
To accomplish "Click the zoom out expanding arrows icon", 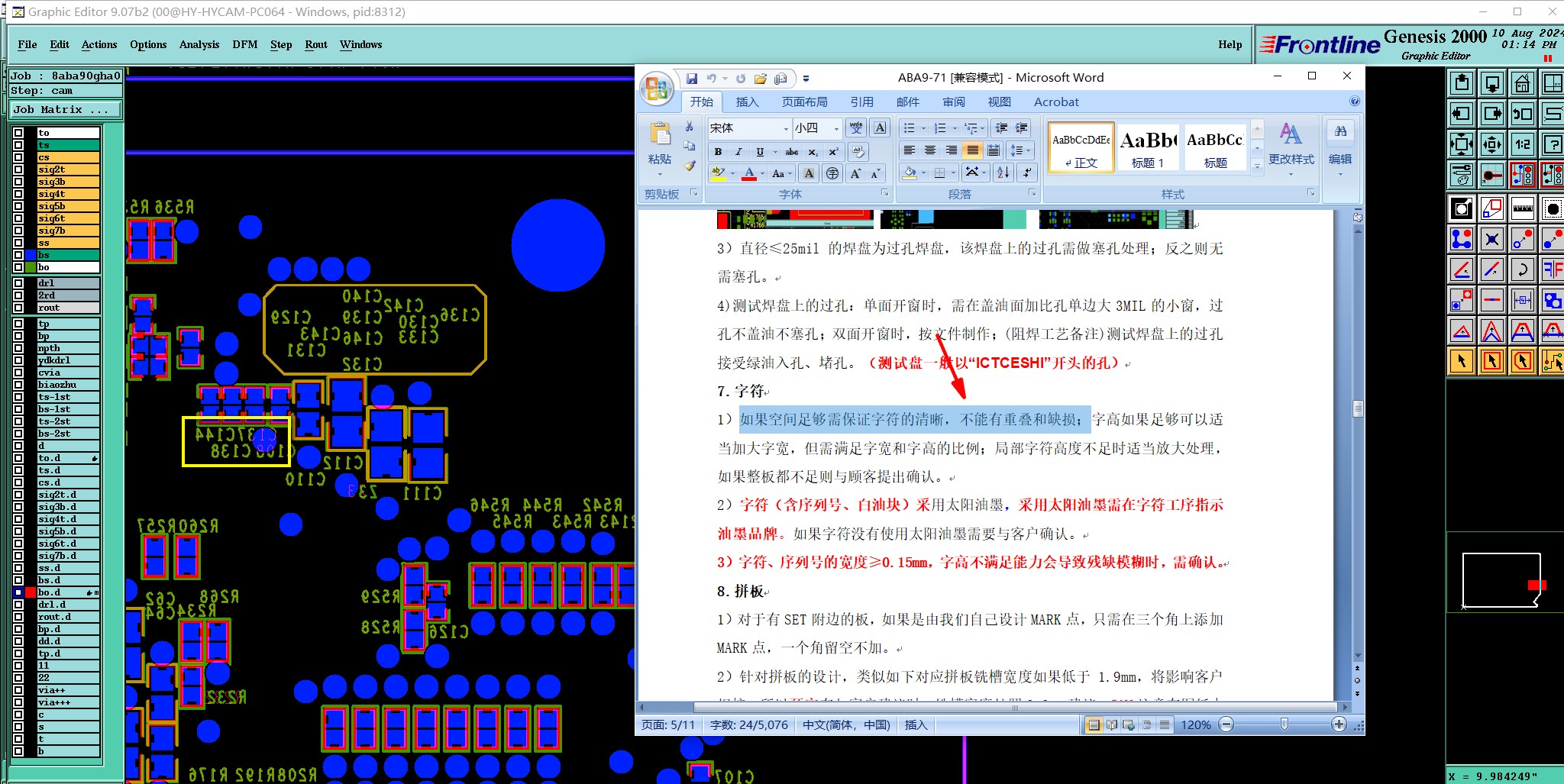I will click(x=1462, y=144).
